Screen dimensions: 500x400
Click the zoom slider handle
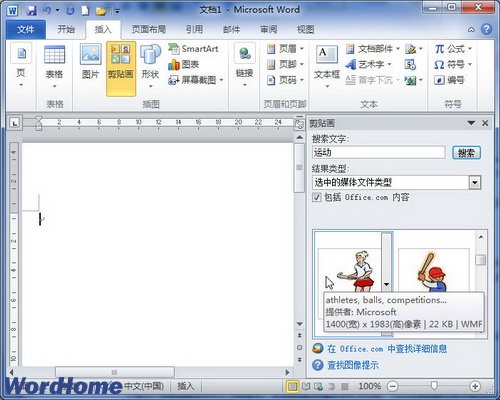coord(434,386)
